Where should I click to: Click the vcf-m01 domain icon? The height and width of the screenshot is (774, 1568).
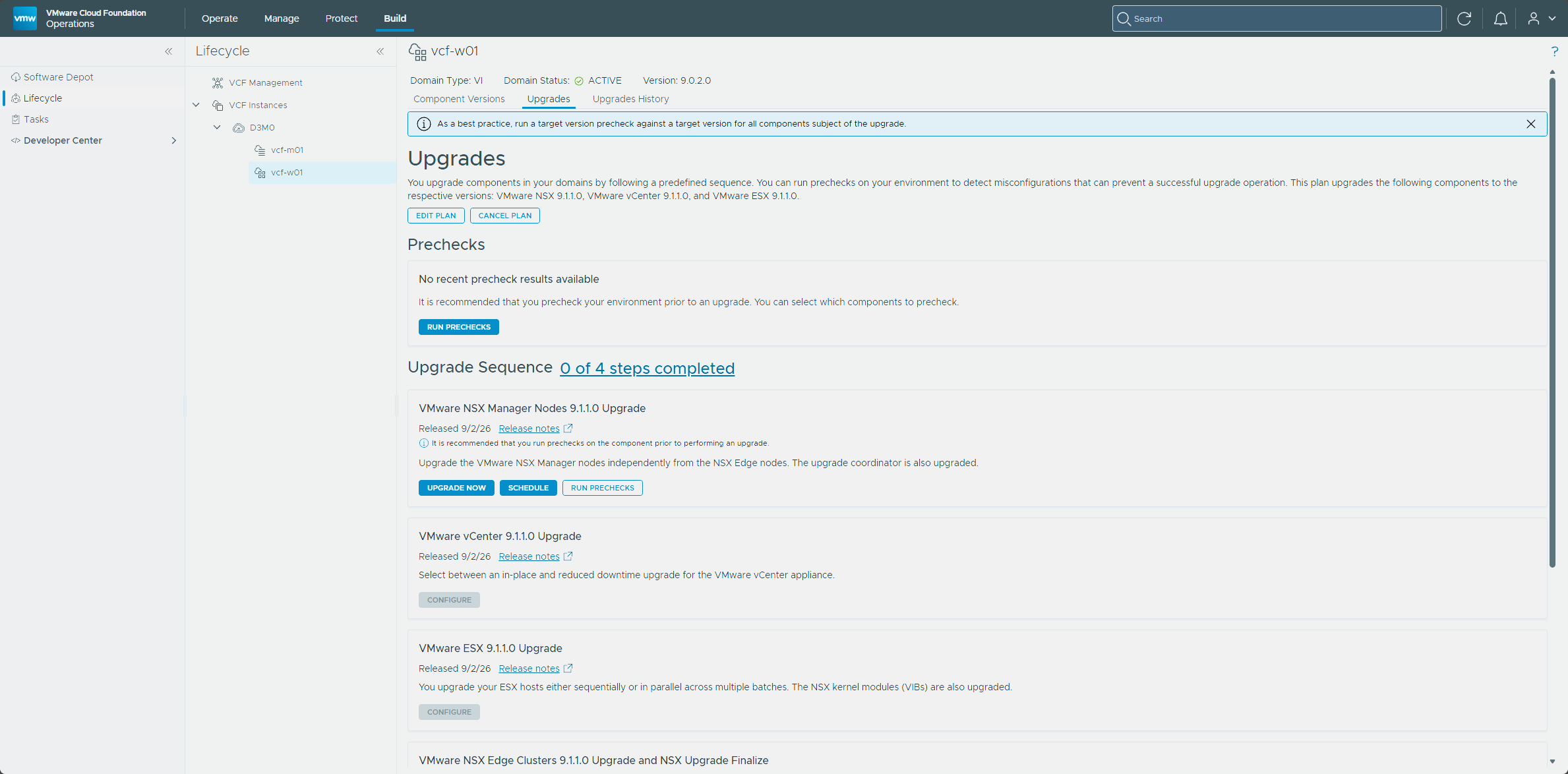tap(260, 150)
